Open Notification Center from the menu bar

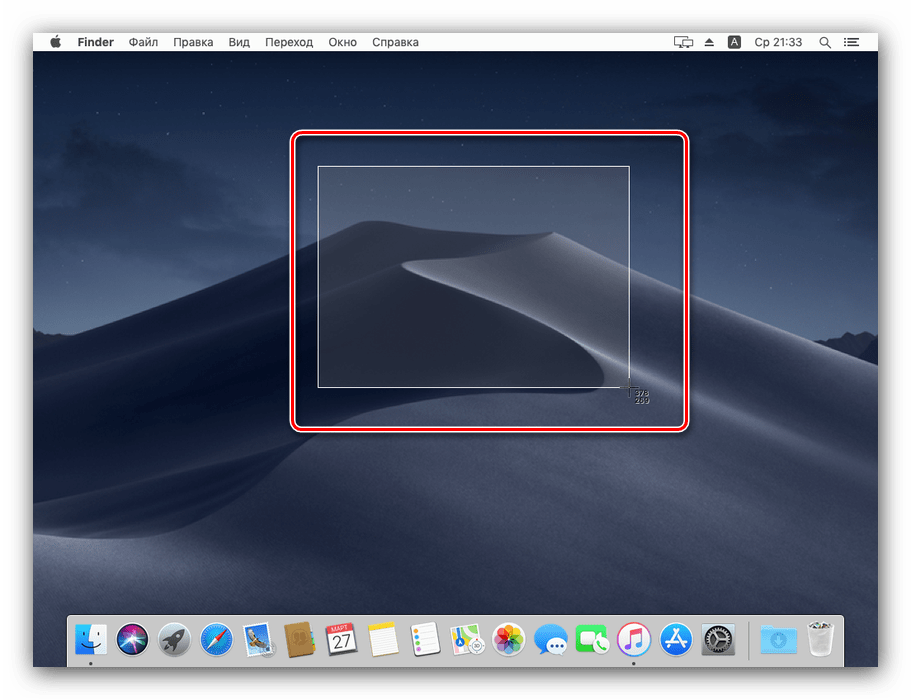[851, 42]
